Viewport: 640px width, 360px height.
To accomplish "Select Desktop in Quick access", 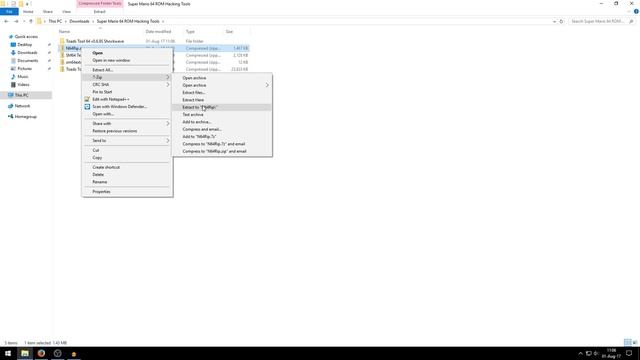I will click(24, 44).
